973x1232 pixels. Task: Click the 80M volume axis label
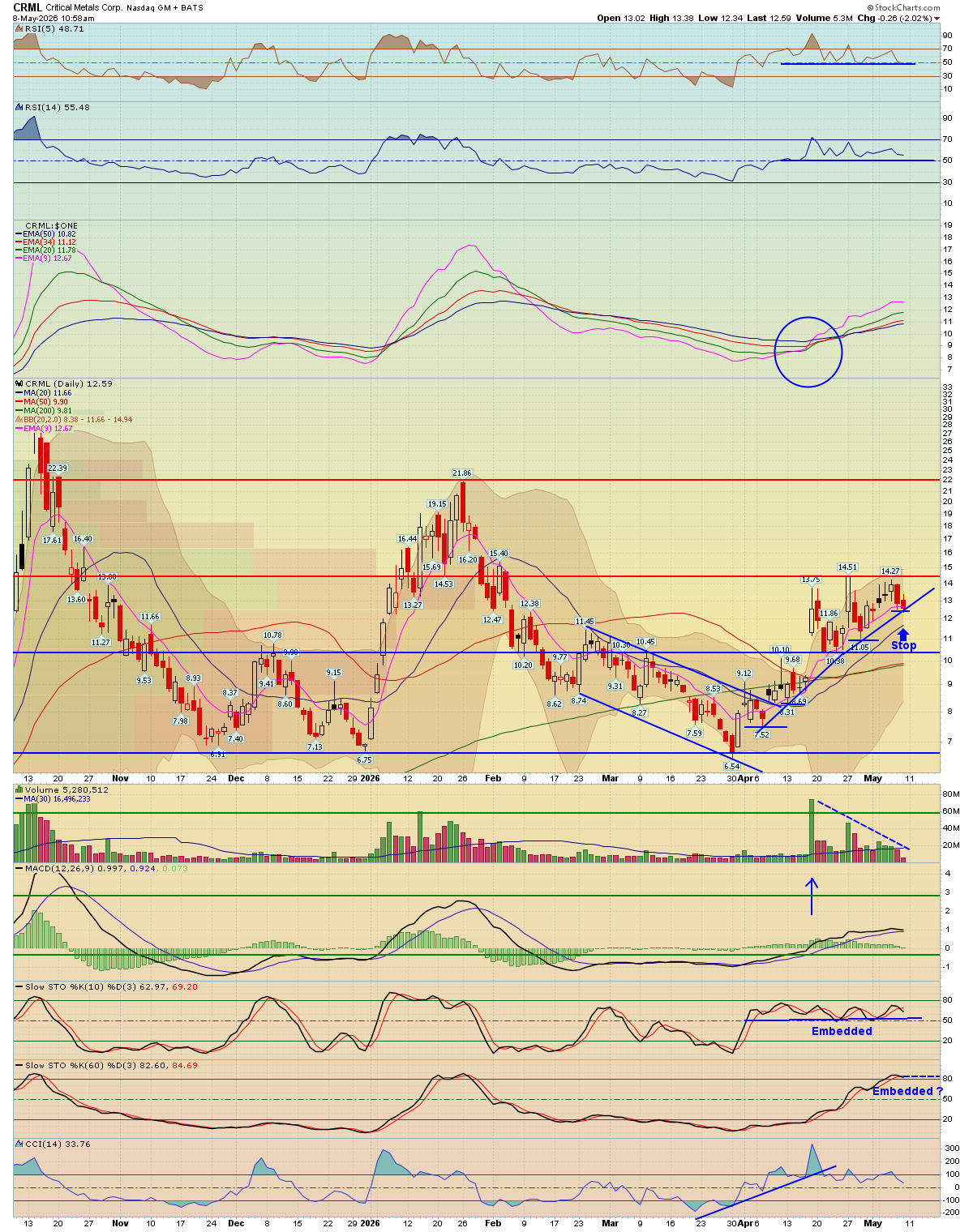951,794
